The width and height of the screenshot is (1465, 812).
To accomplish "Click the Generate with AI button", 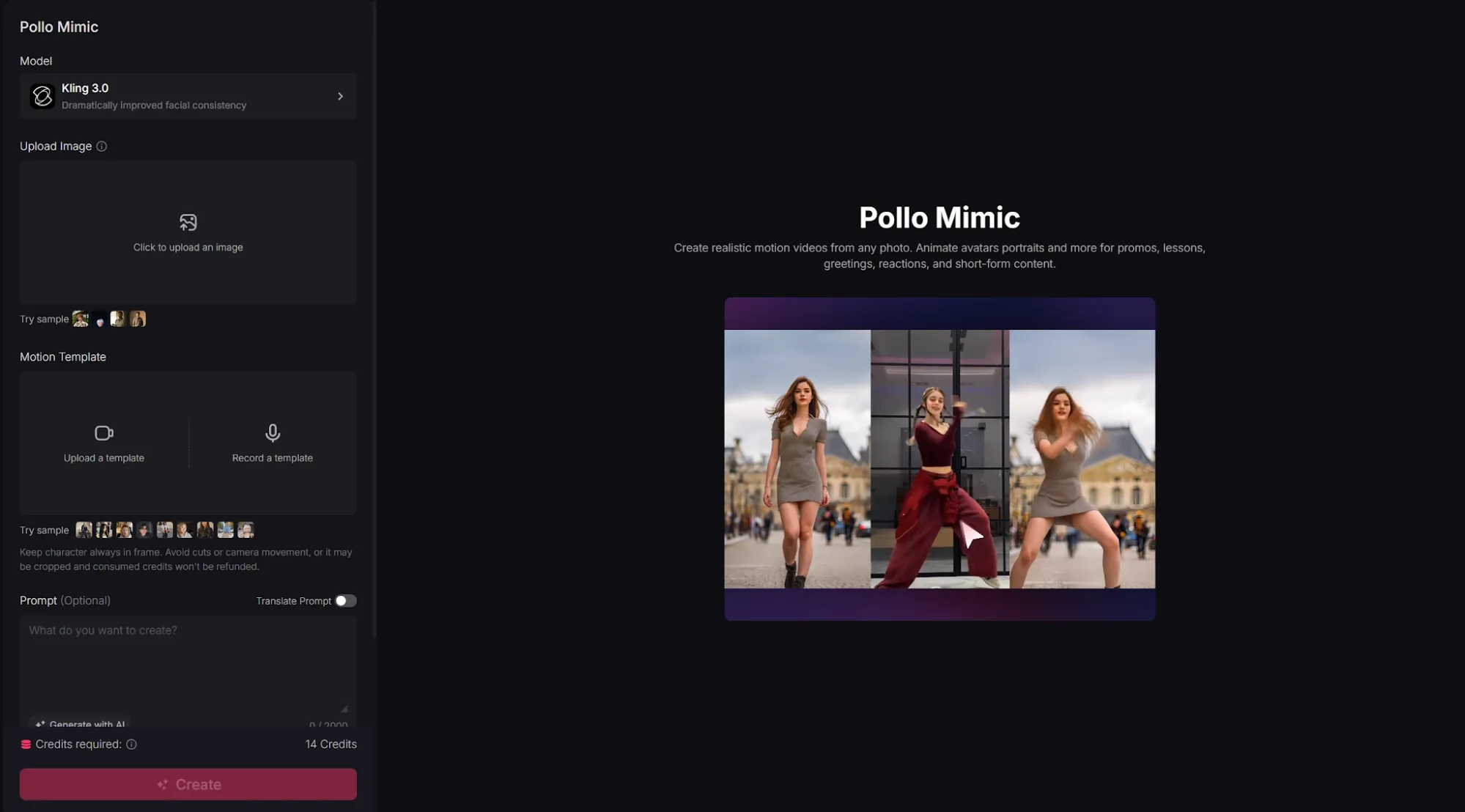I will click(80, 723).
